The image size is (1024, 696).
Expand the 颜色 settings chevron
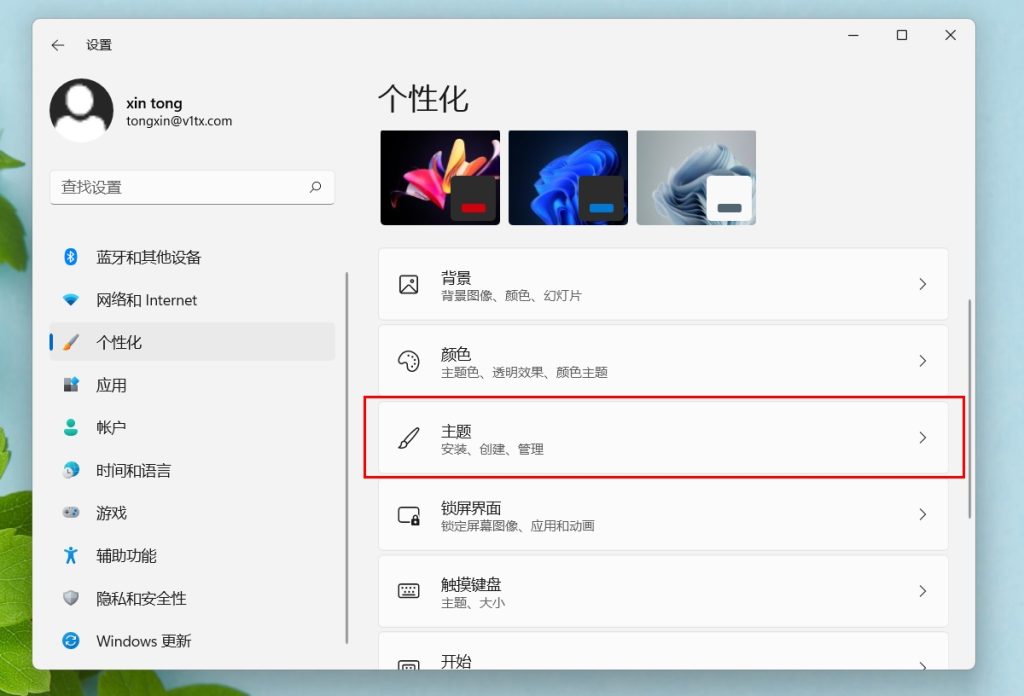click(x=923, y=361)
